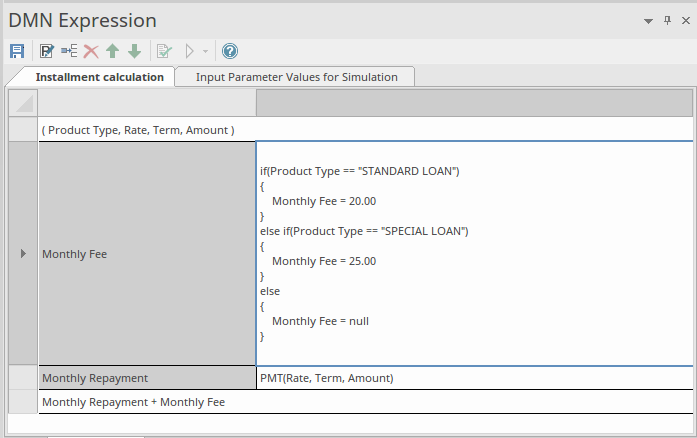Switch to the Installment calculation tab
The image size is (697, 438).
[x=99, y=77]
